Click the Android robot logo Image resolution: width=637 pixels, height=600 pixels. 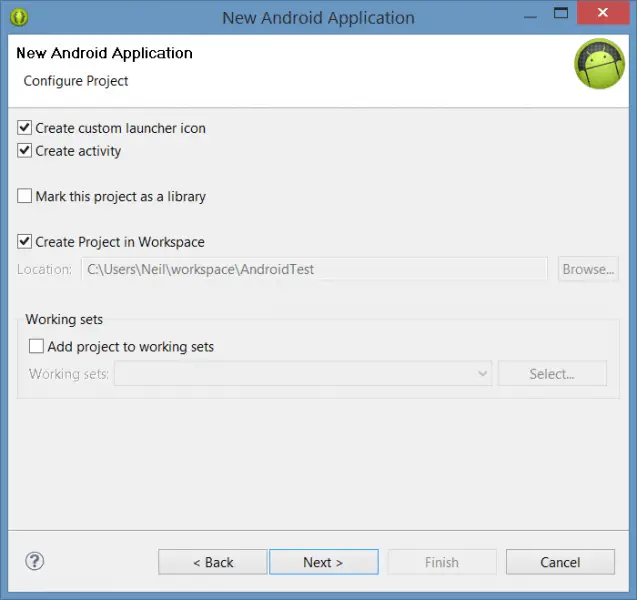pos(599,65)
